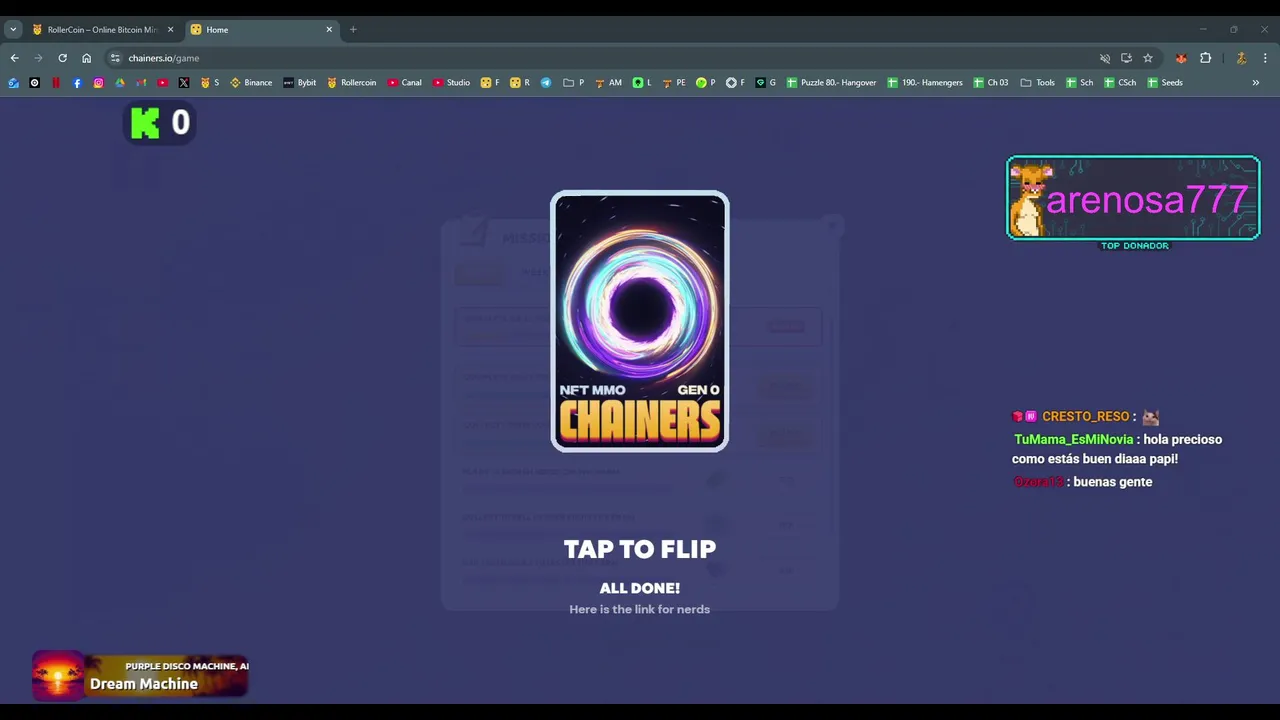Expand the tab search dropdown arrow

click(13, 29)
